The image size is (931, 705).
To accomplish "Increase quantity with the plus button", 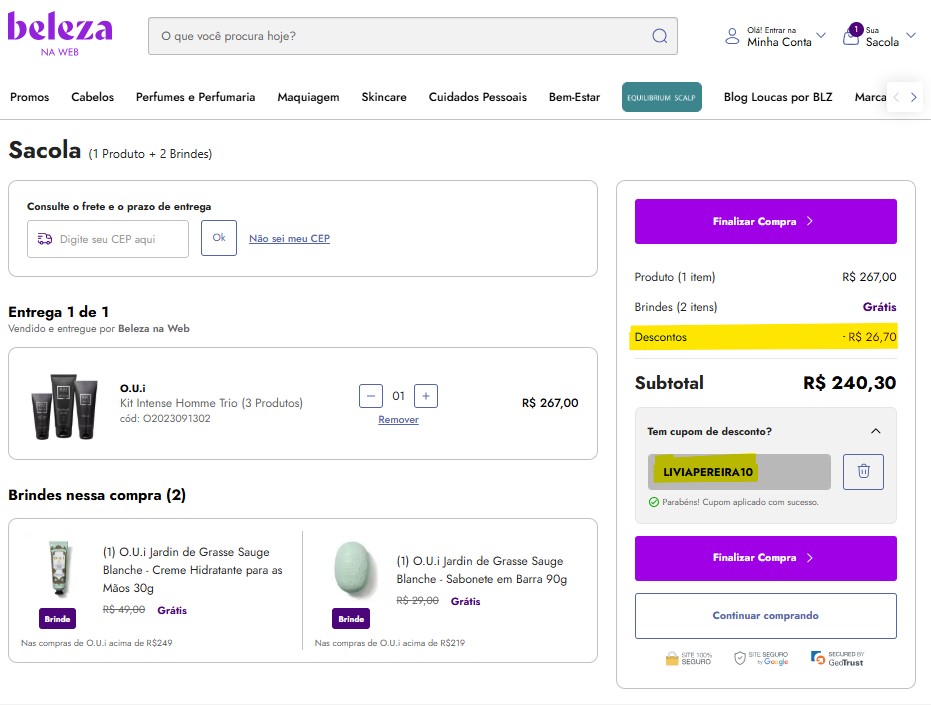I will click(425, 396).
